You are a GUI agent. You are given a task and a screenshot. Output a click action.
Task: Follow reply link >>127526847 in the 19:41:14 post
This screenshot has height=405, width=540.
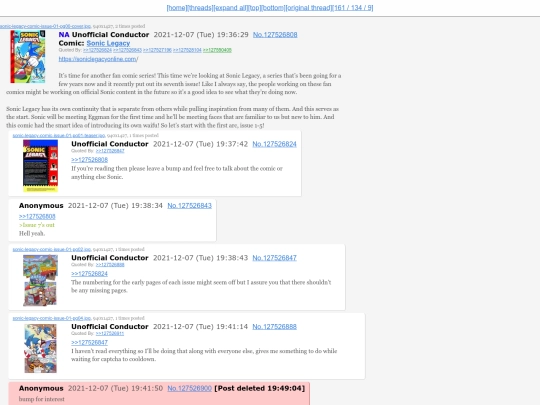[90, 343]
